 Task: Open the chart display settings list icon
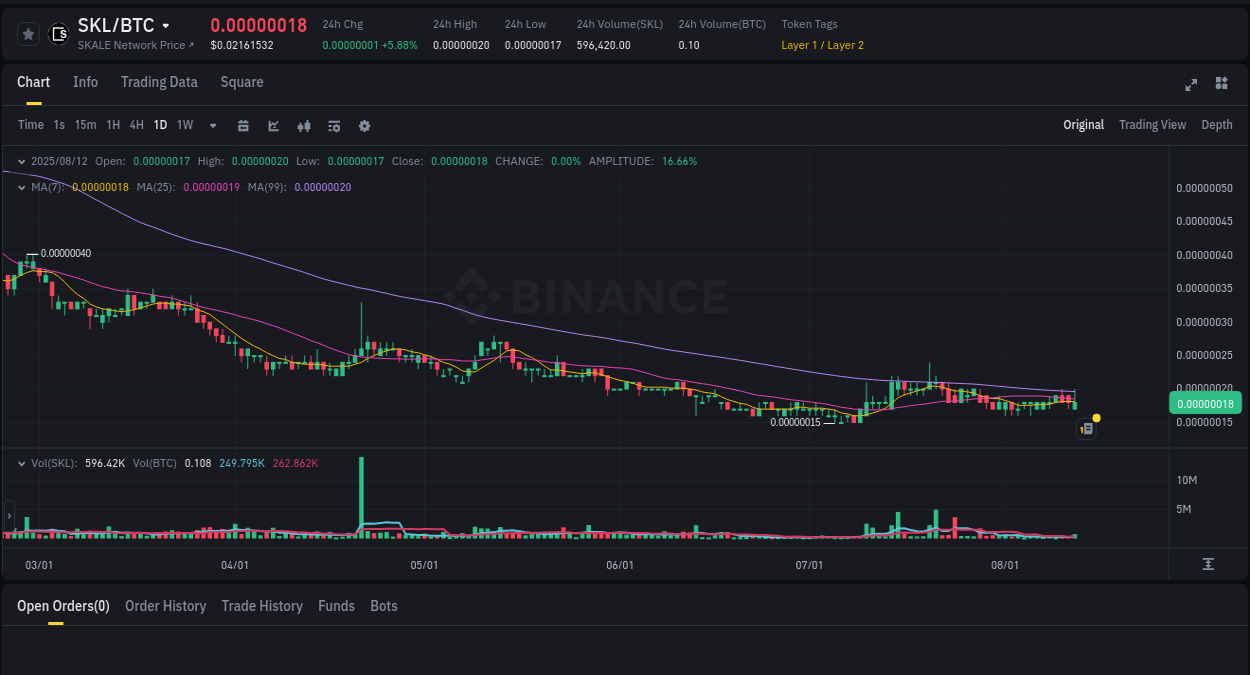tap(333, 125)
